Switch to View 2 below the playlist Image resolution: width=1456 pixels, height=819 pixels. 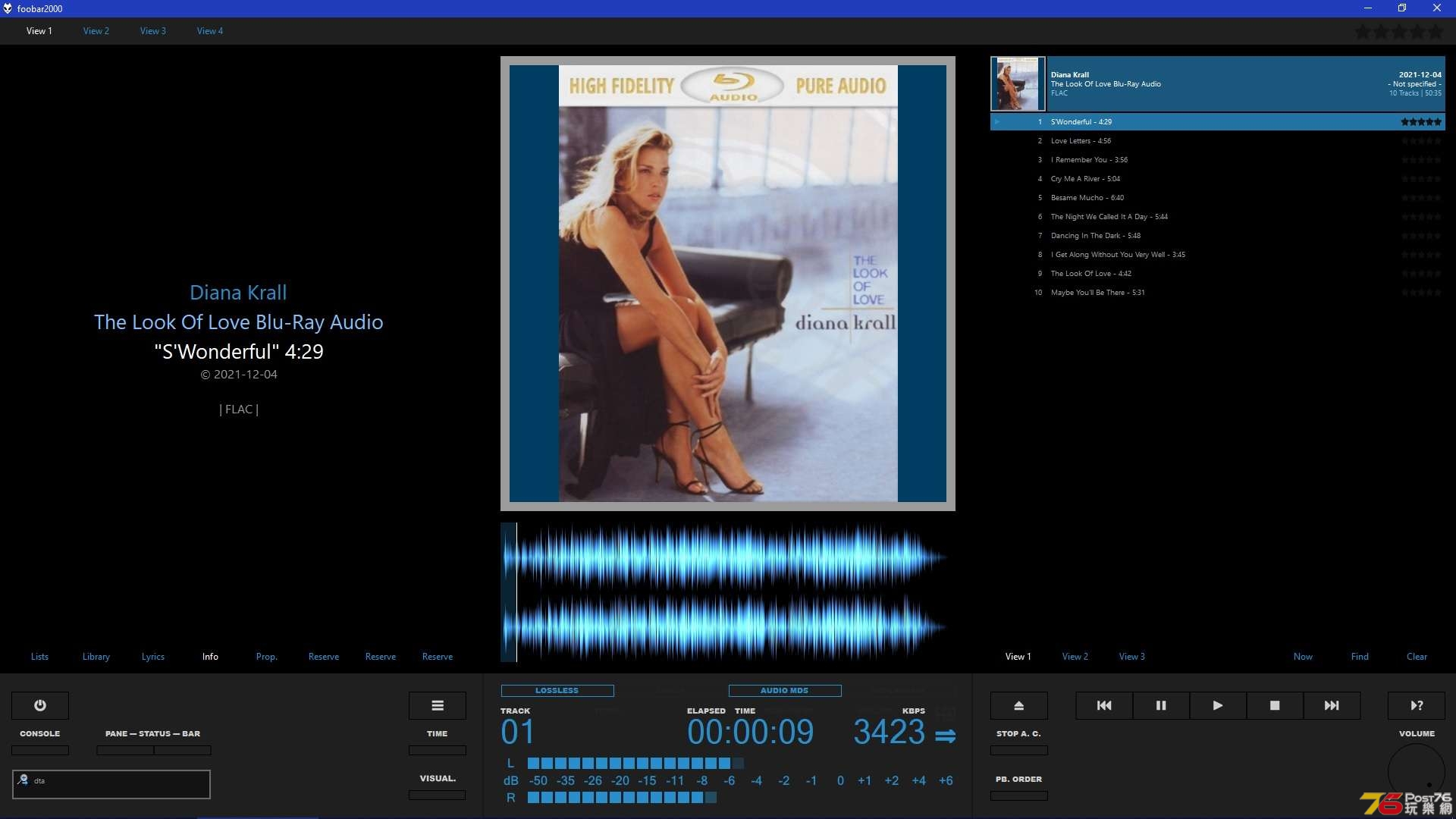[1075, 657]
